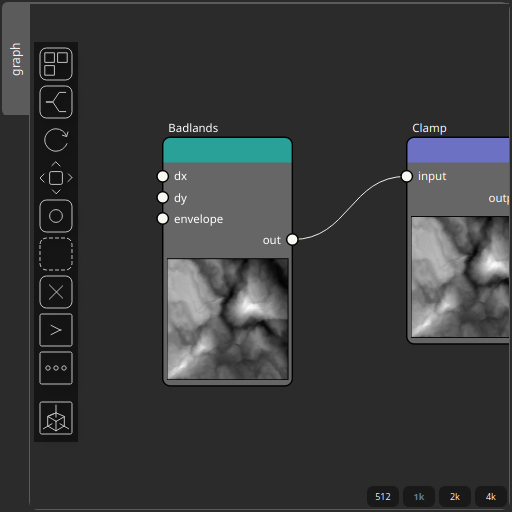The image size is (512, 512).
Task: Click the Badlands heightmap preview thumbnail
Action: 228,319
